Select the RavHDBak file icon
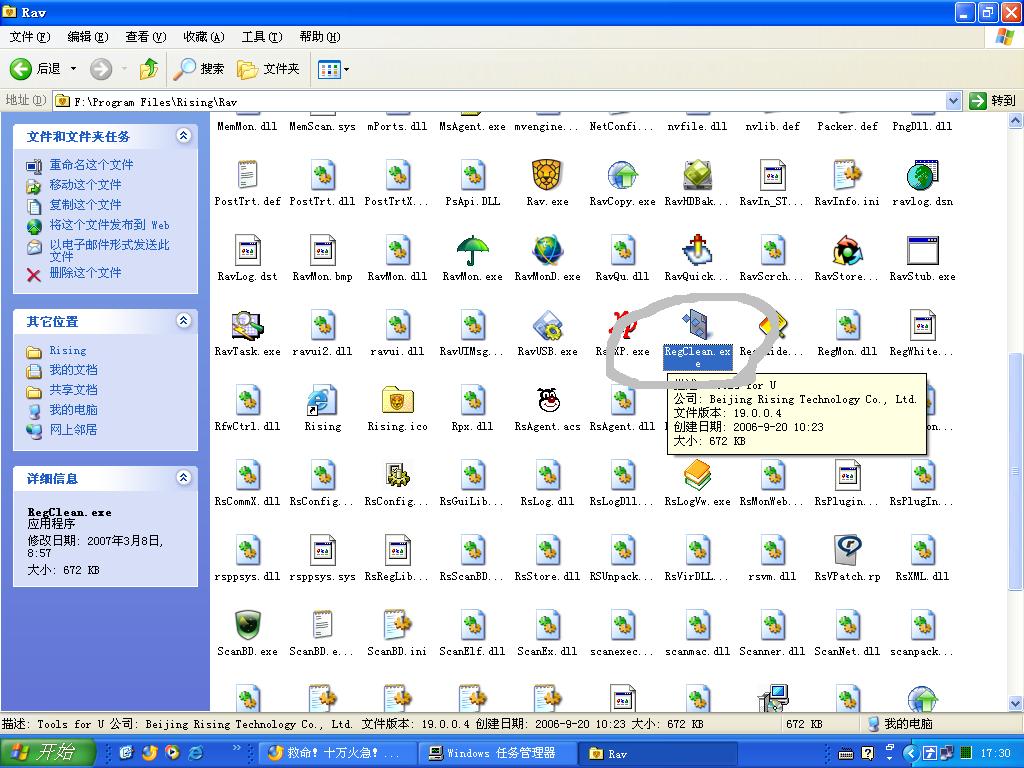 point(697,175)
